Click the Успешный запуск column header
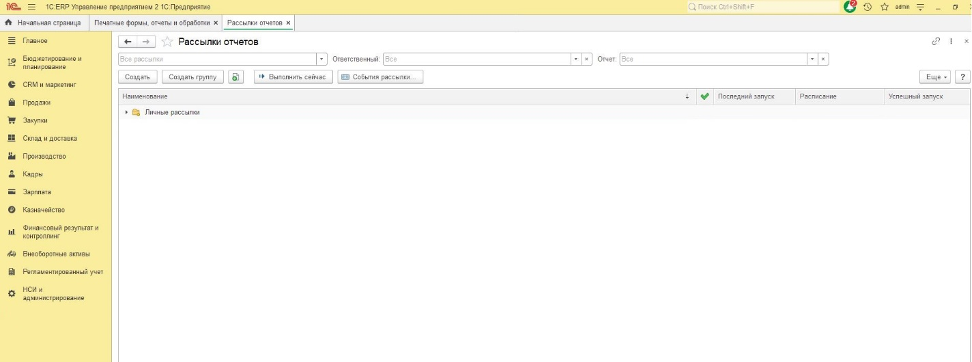This screenshot has width=972, height=362. click(x=927, y=97)
